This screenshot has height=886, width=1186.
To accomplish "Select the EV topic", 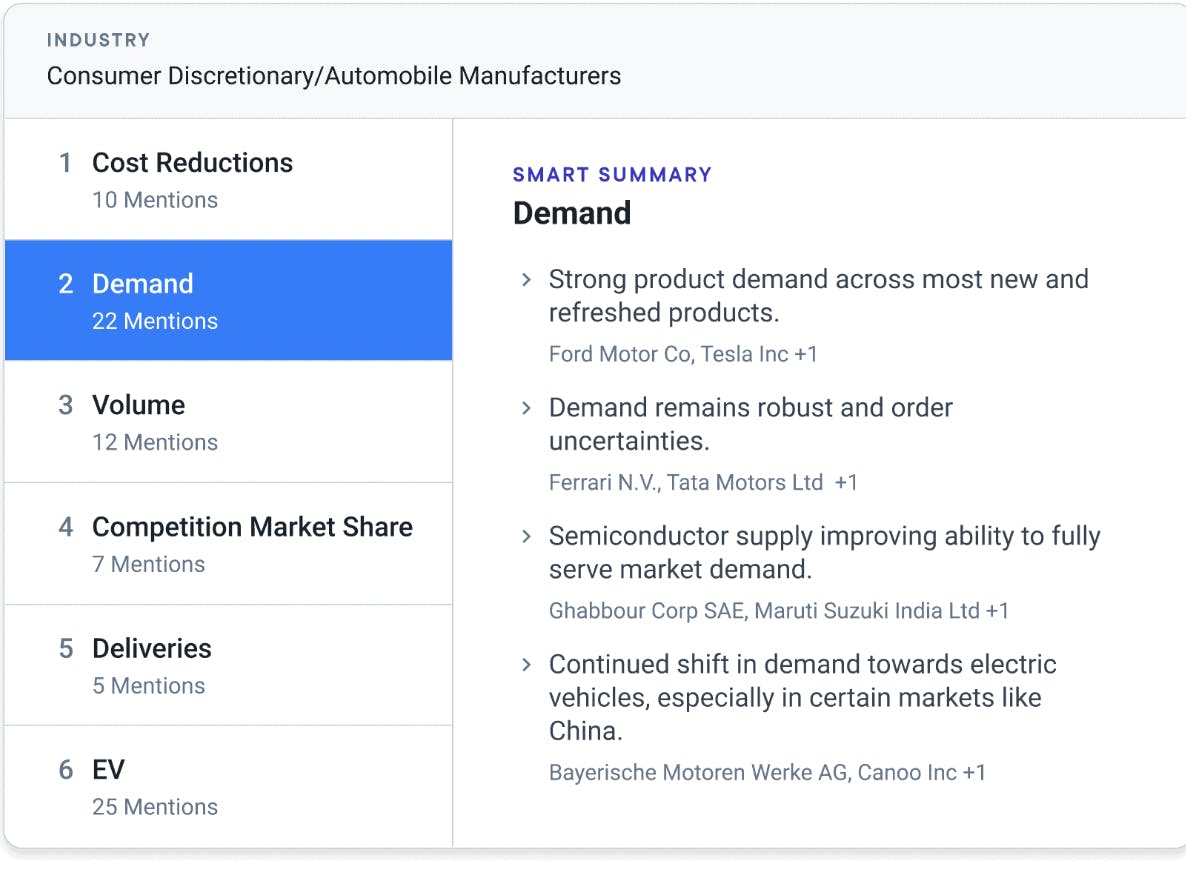I will pos(228,787).
